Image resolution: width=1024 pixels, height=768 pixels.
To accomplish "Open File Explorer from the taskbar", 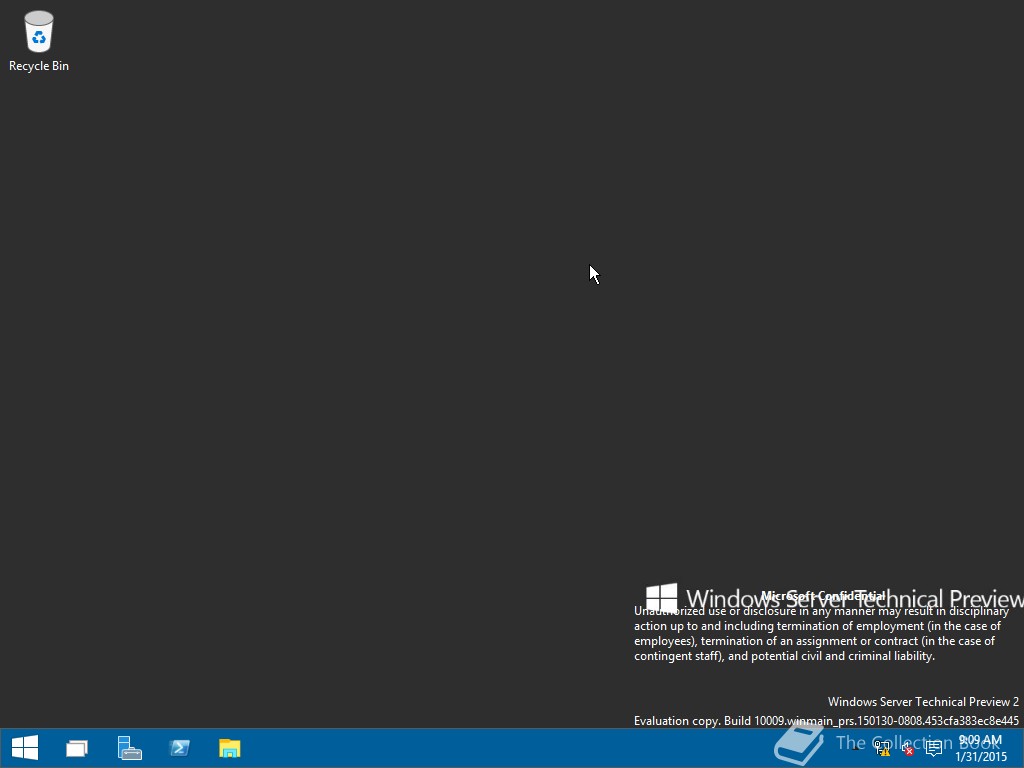I will click(x=229, y=748).
